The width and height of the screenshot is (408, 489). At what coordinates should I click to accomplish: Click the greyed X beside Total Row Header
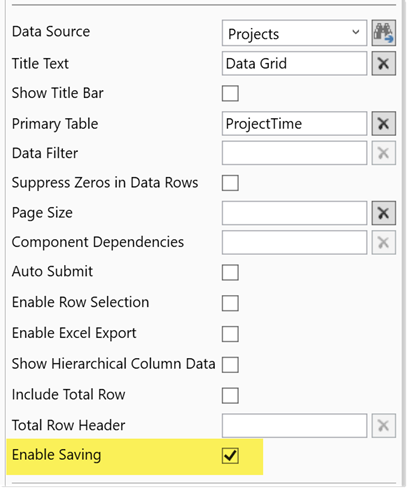point(384,425)
